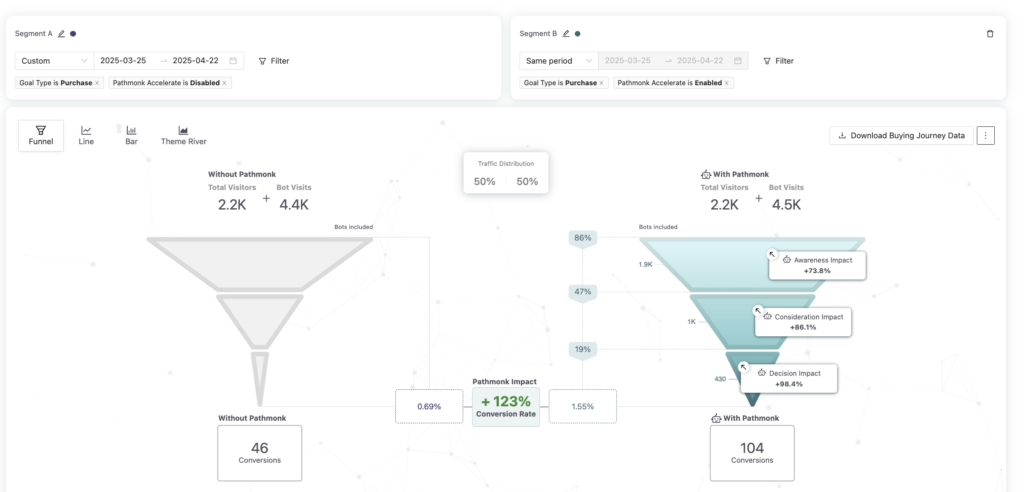Open Filter for Segment A
This screenshot has width=1024, height=492.
[x=274, y=61]
